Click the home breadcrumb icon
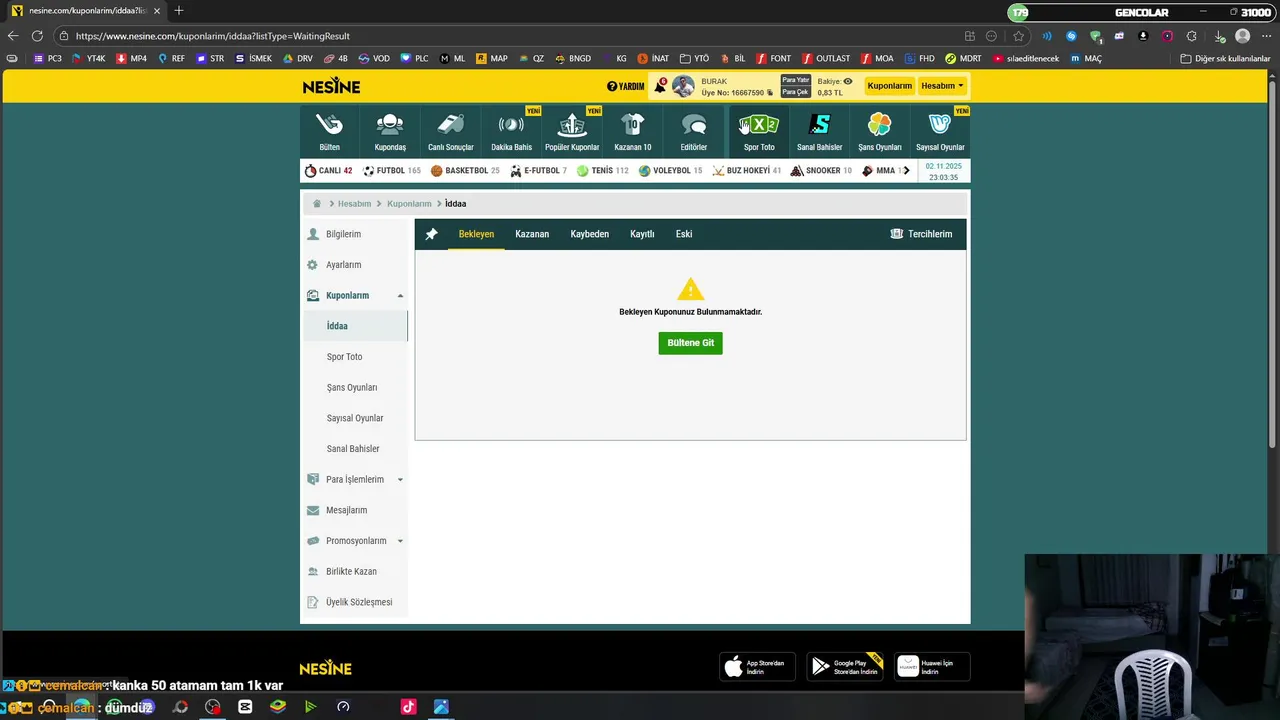 coord(317,204)
